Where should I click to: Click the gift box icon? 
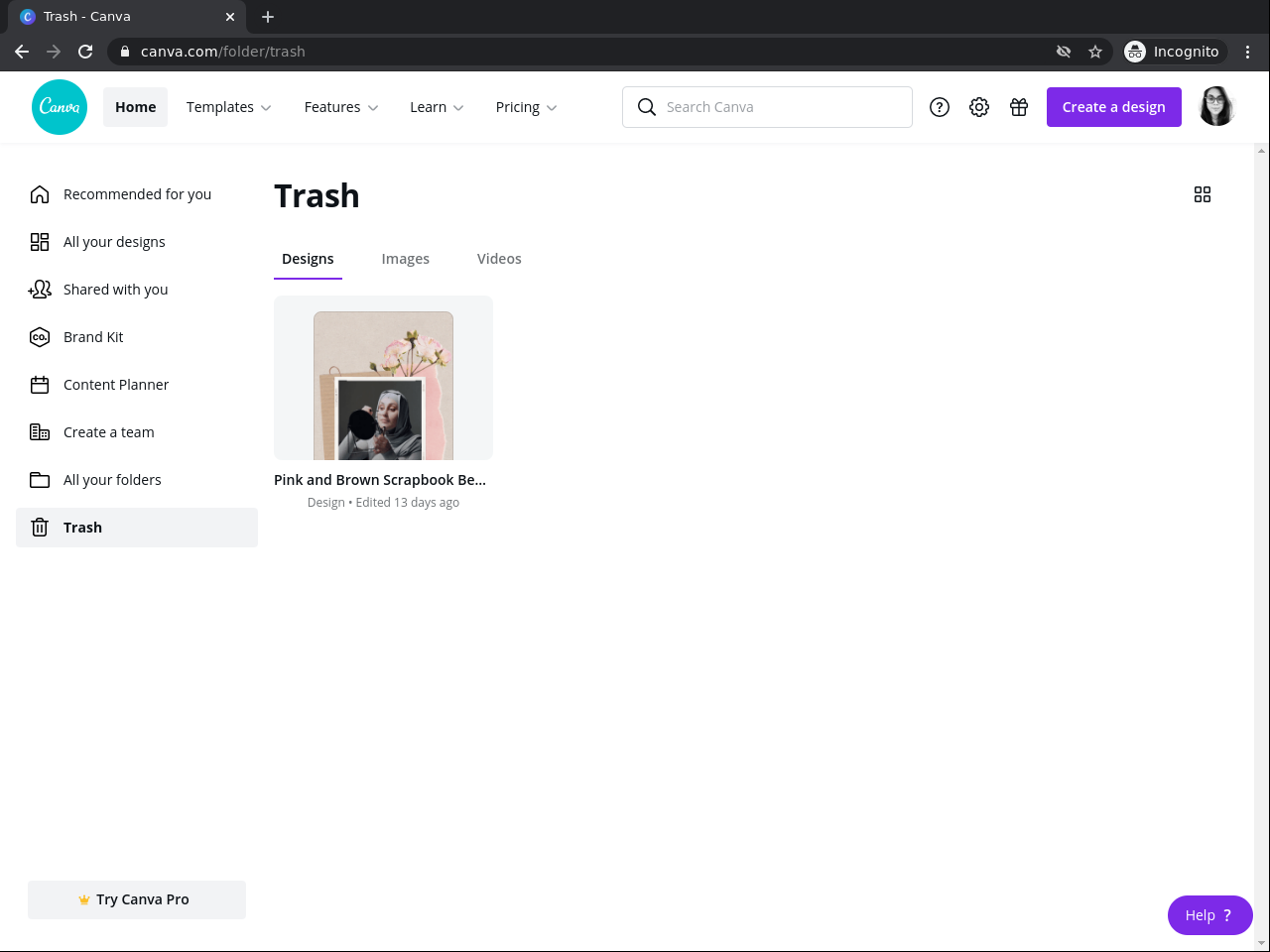click(1019, 107)
